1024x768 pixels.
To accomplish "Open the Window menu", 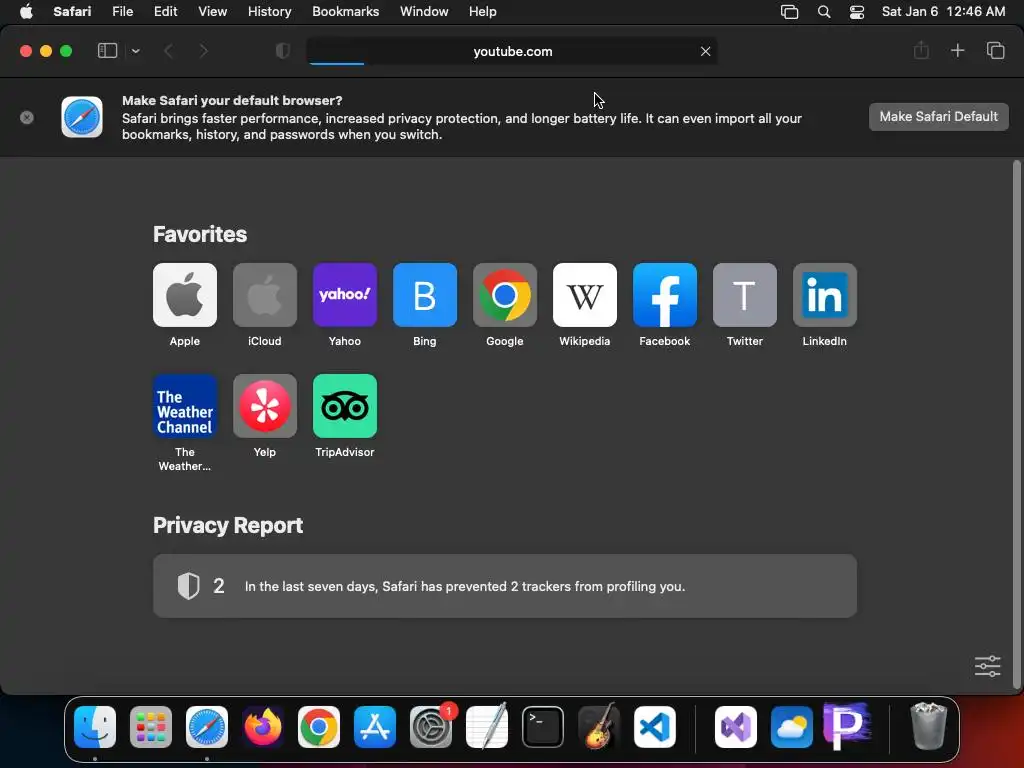I will (424, 12).
